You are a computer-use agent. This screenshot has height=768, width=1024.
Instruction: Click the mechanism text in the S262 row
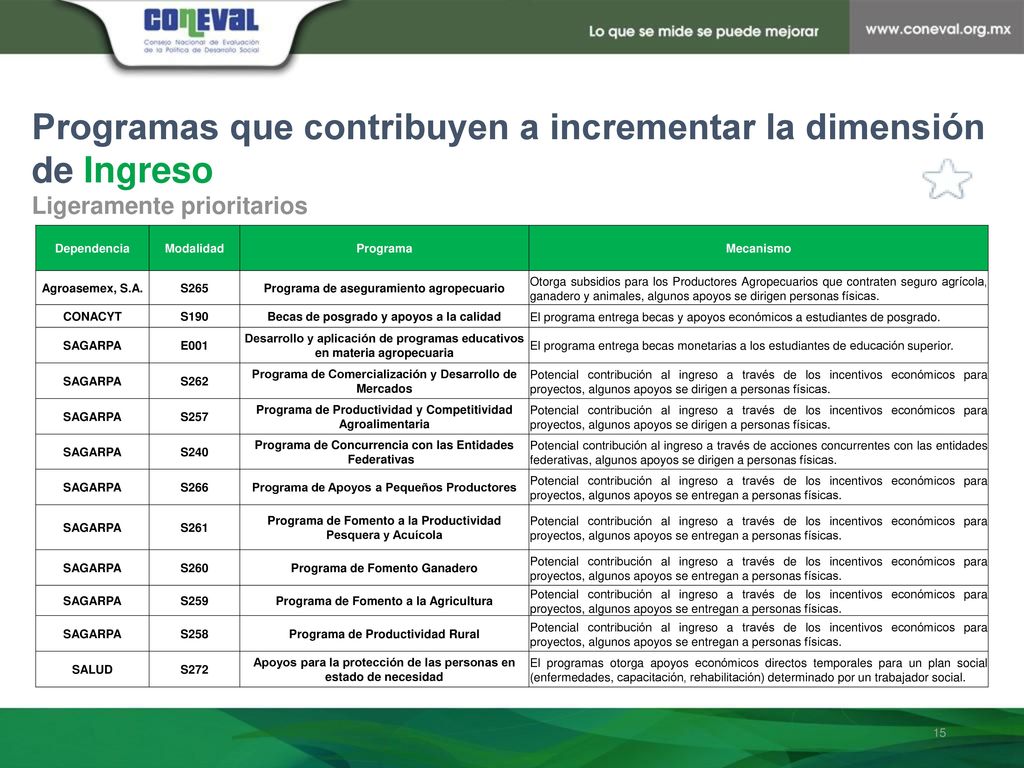(758, 382)
